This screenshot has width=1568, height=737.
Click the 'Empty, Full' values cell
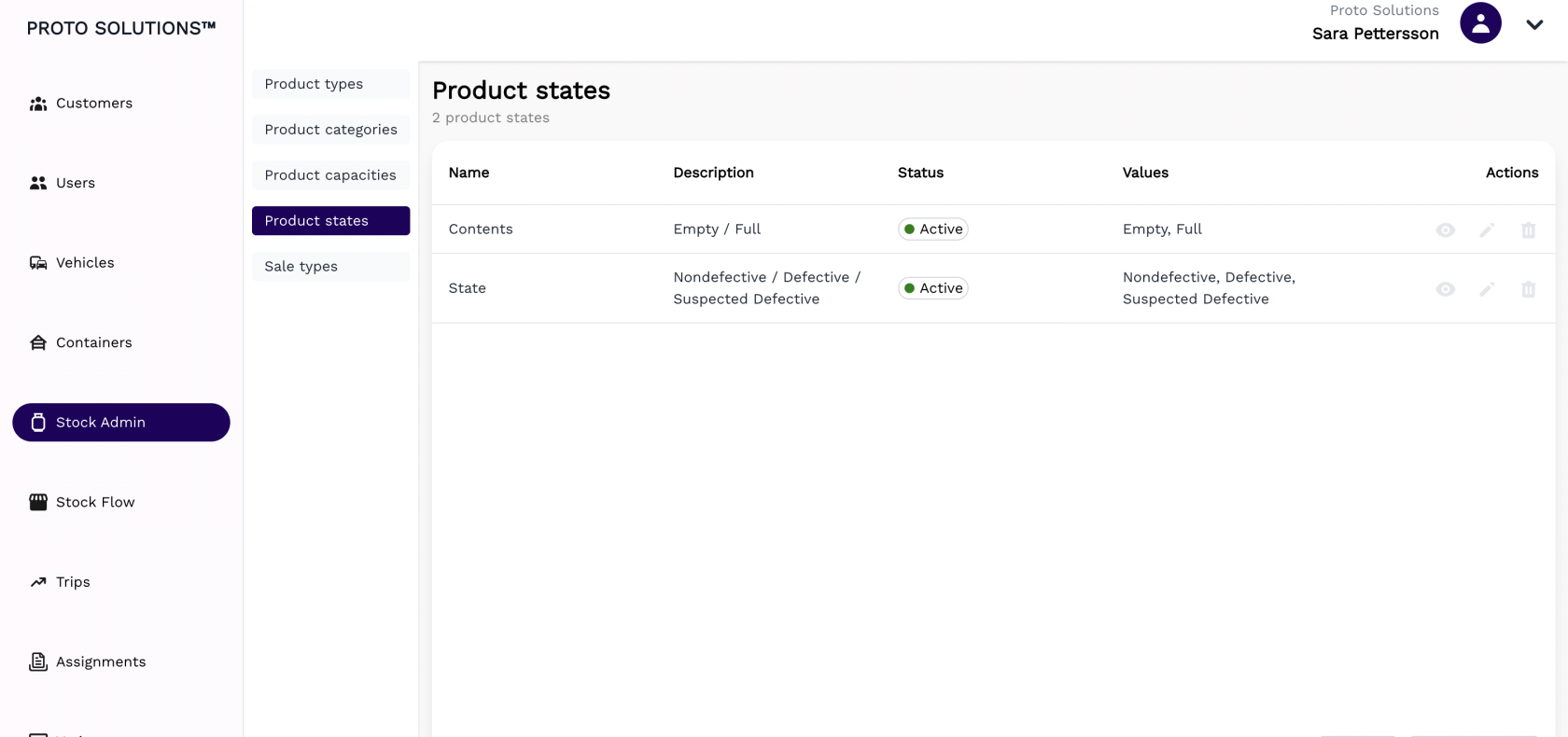[x=1162, y=229]
